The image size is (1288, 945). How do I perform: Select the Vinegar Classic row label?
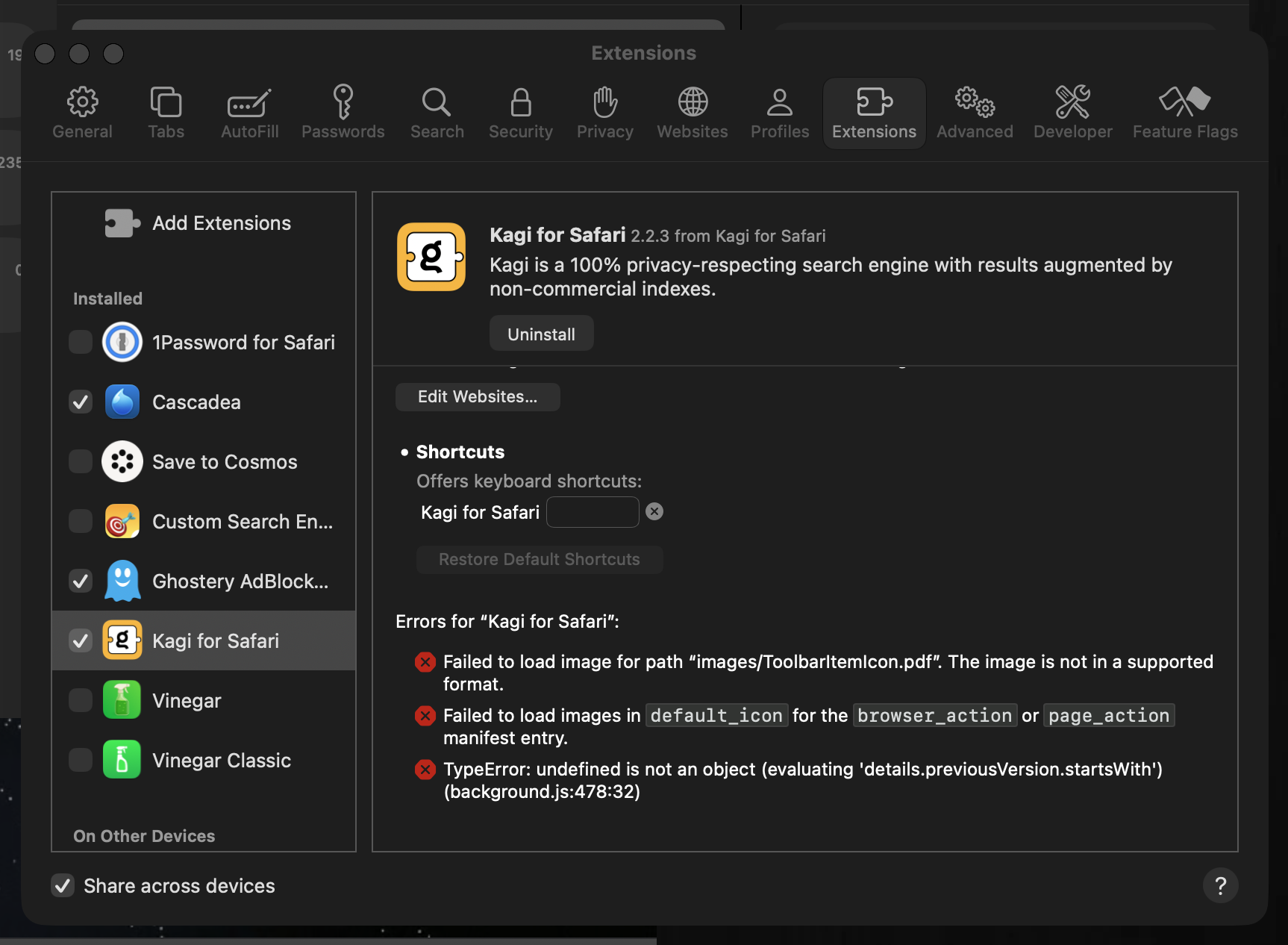222,760
